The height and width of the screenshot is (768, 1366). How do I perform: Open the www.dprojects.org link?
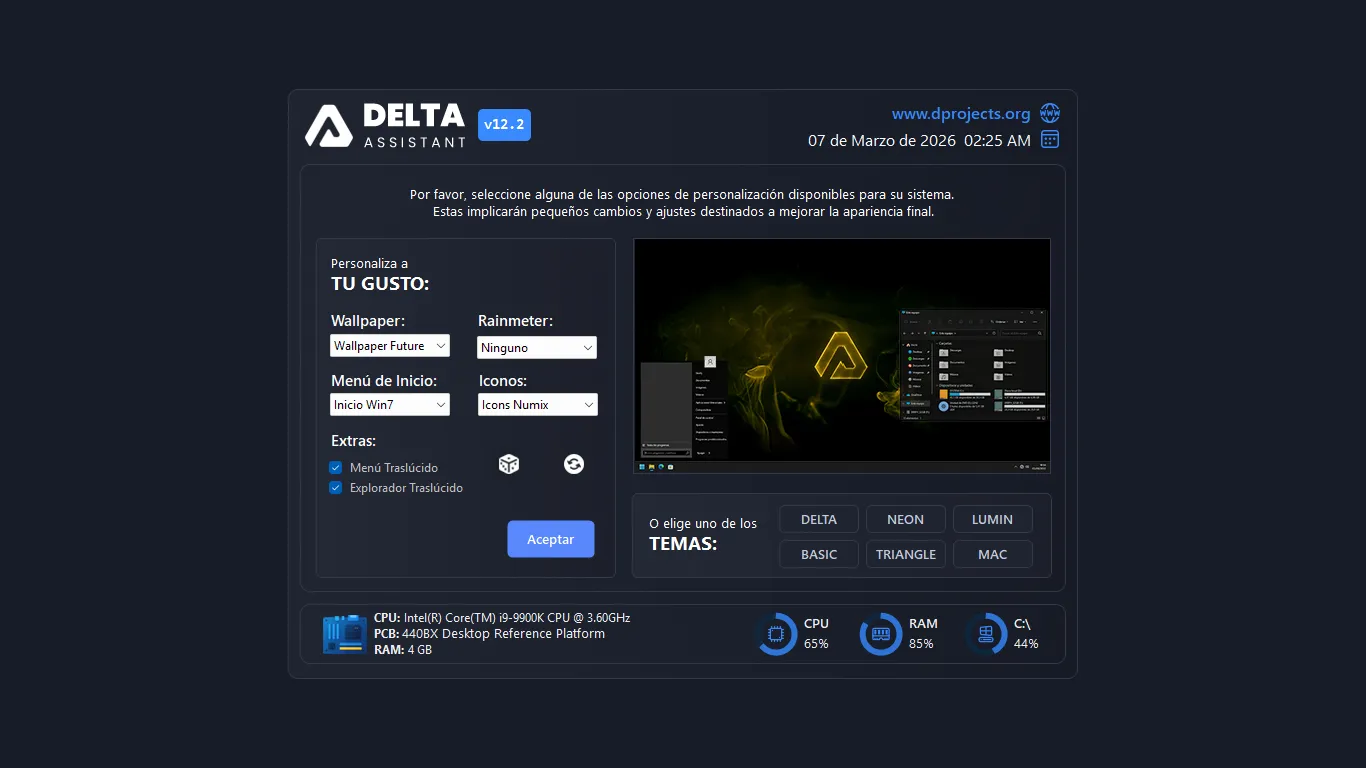click(x=961, y=114)
